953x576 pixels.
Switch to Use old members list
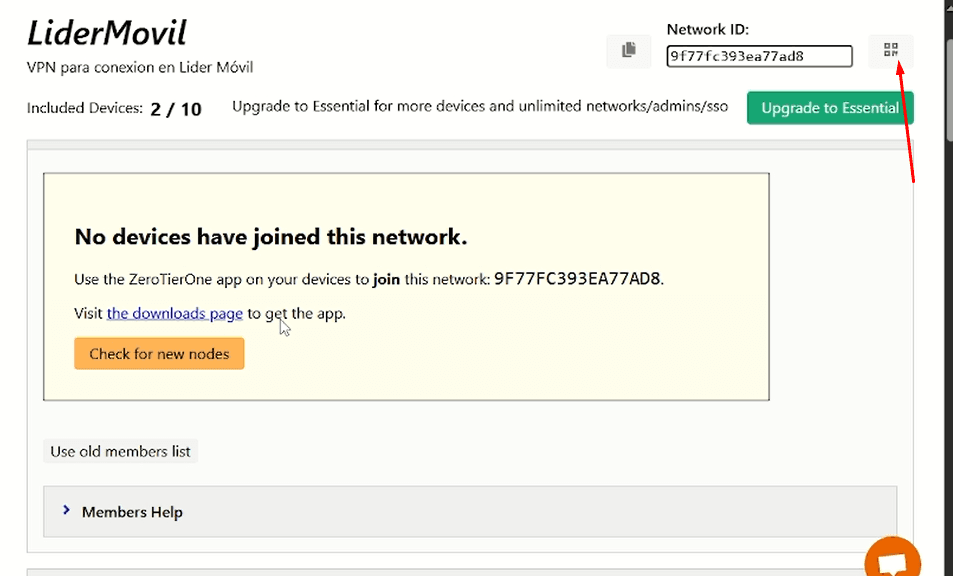pos(120,452)
